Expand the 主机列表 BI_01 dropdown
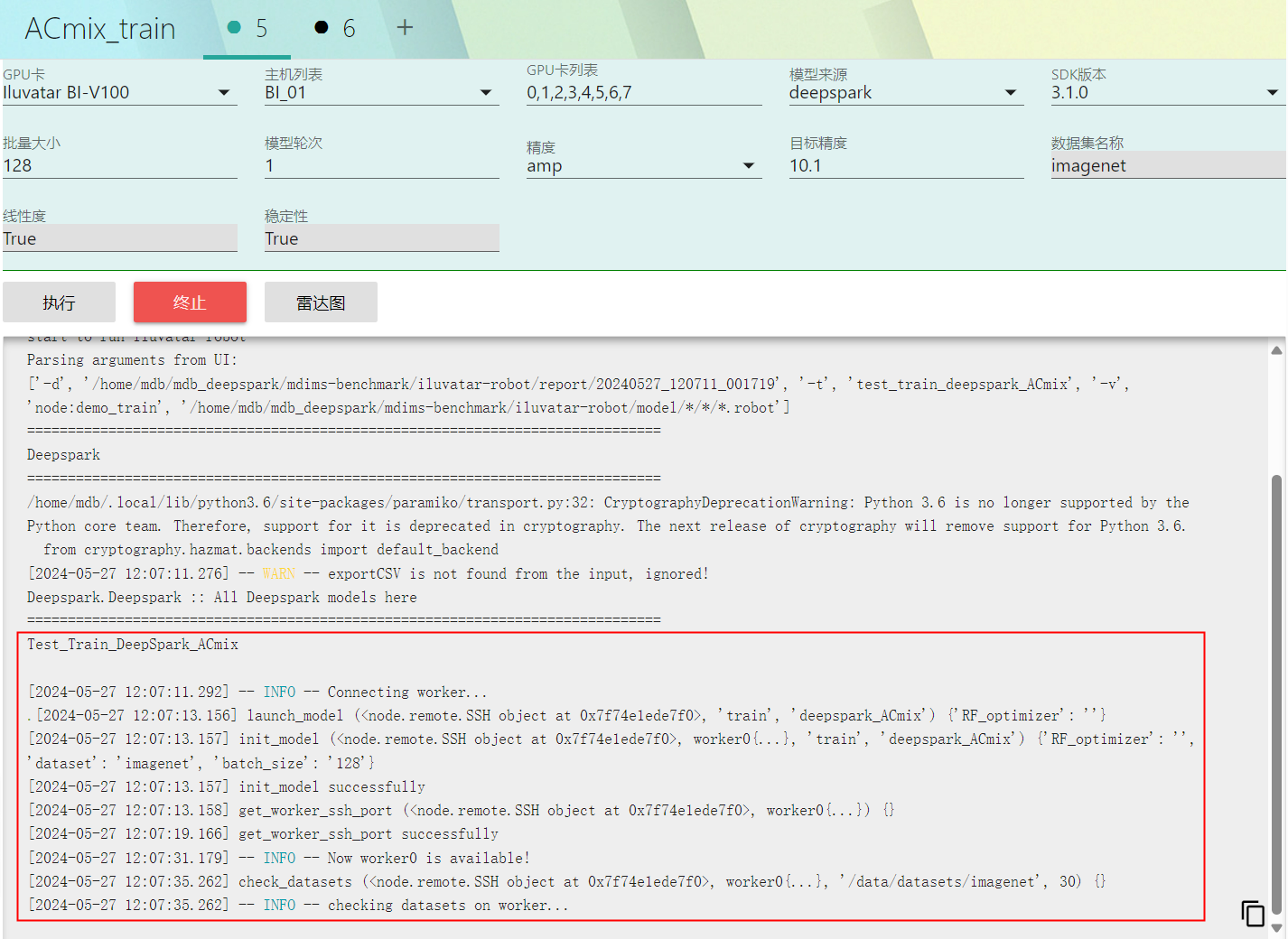The width and height of the screenshot is (1288, 939). click(x=485, y=93)
